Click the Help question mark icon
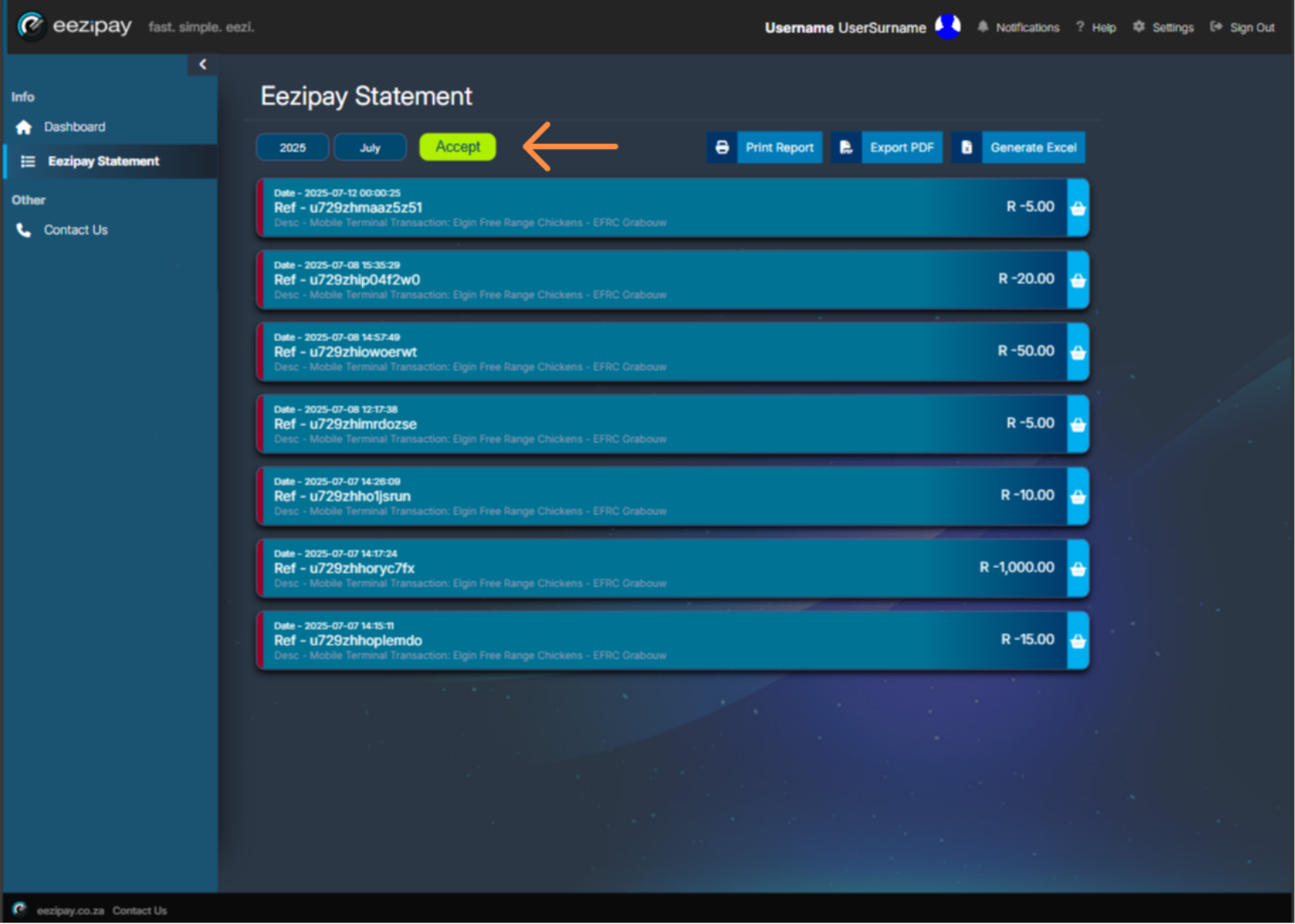1295x924 pixels. pos(1080,27)
